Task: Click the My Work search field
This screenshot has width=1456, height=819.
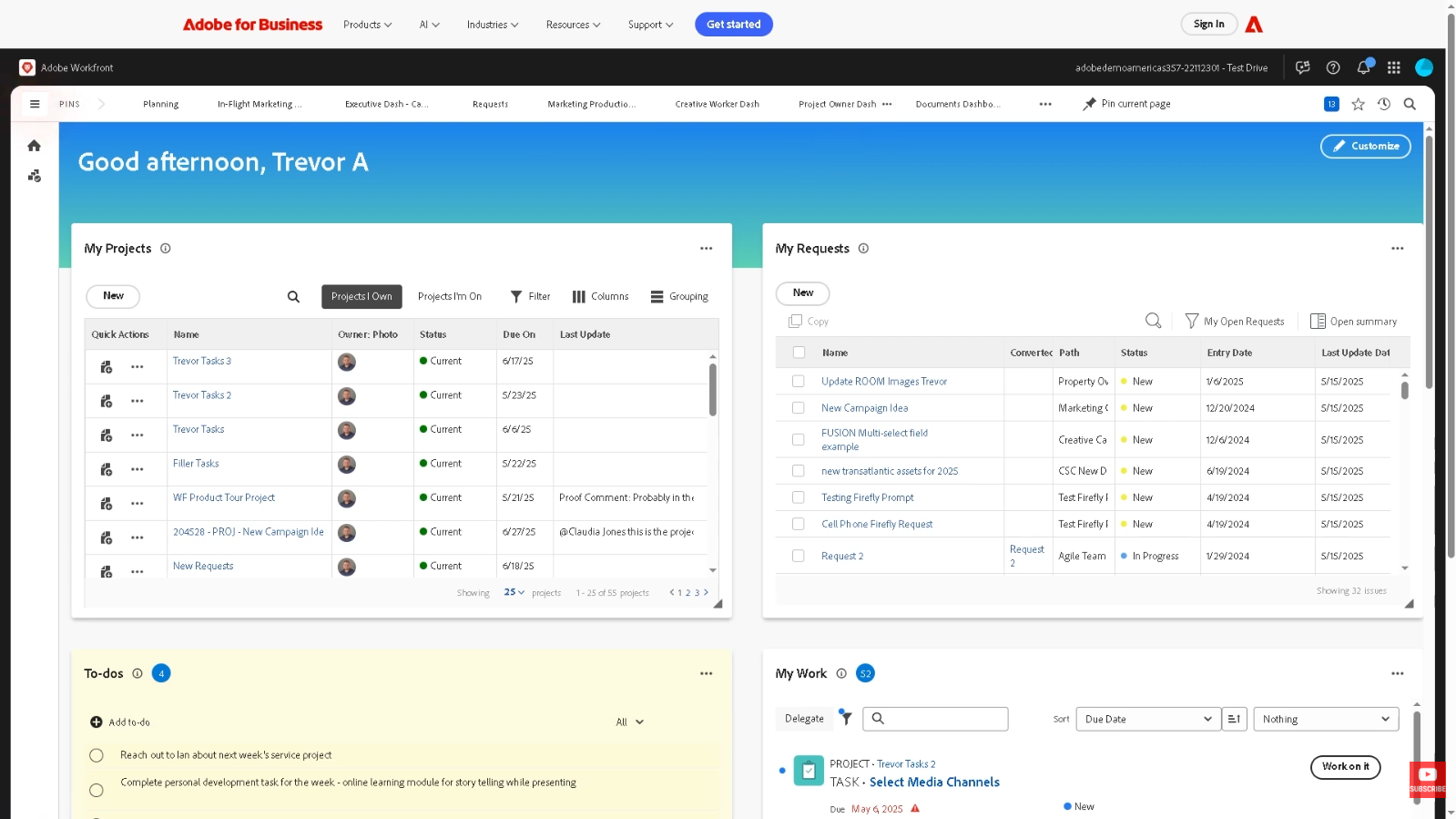Action: [x=935, y=719]
